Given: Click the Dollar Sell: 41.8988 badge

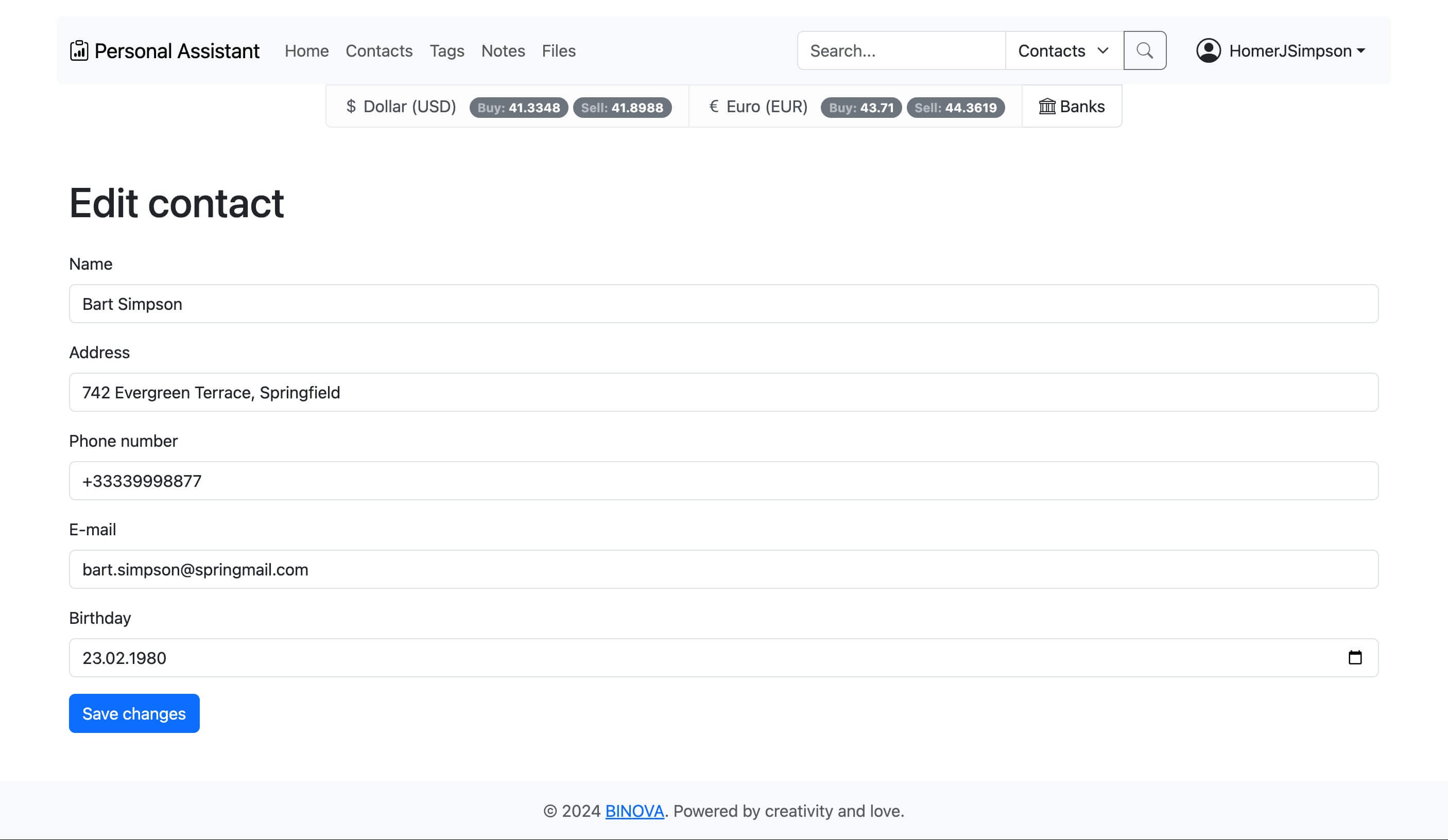Looking at the screenshot, I should (622, 108).
